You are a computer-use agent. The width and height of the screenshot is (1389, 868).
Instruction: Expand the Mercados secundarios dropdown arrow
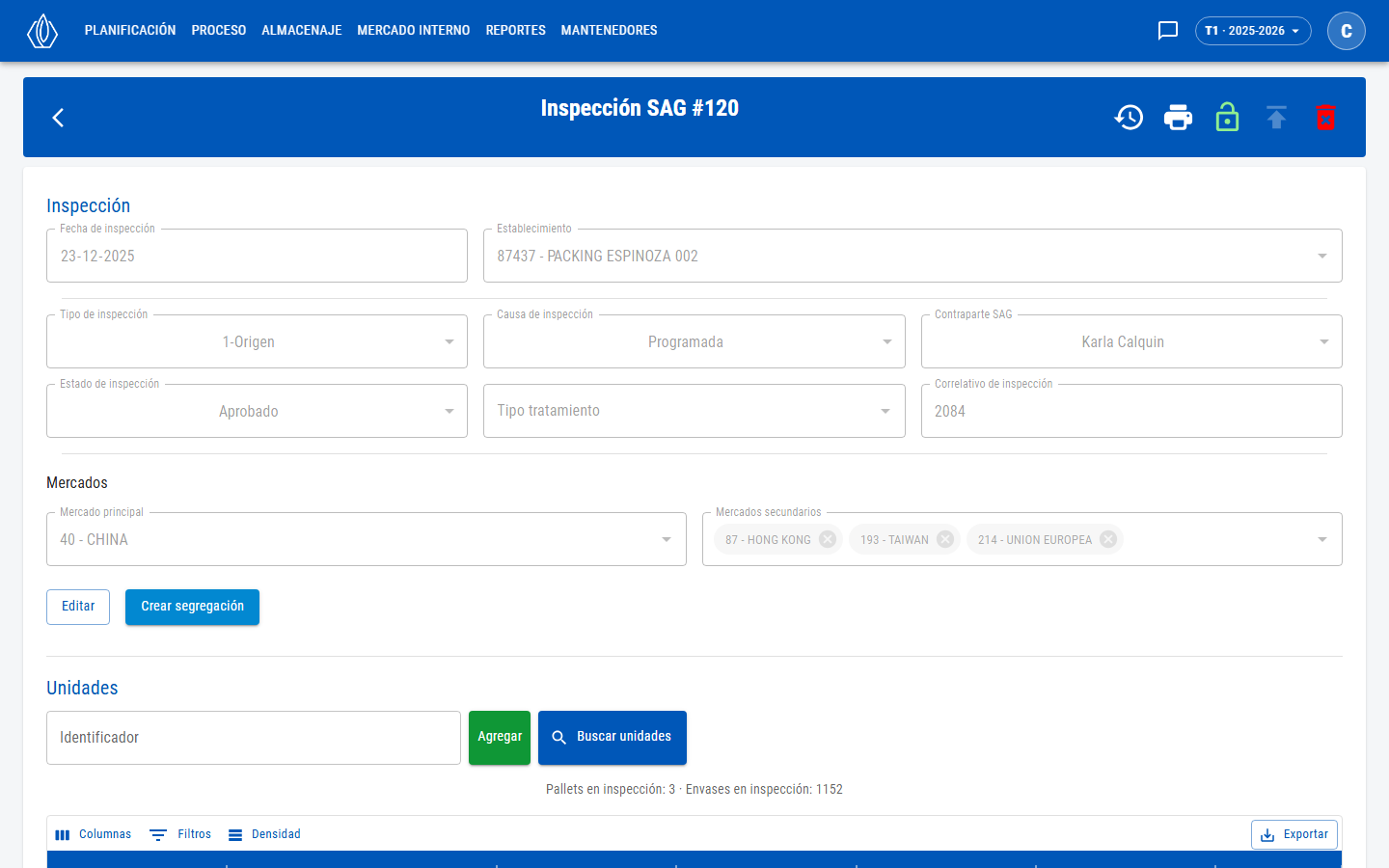point(1322,539)
